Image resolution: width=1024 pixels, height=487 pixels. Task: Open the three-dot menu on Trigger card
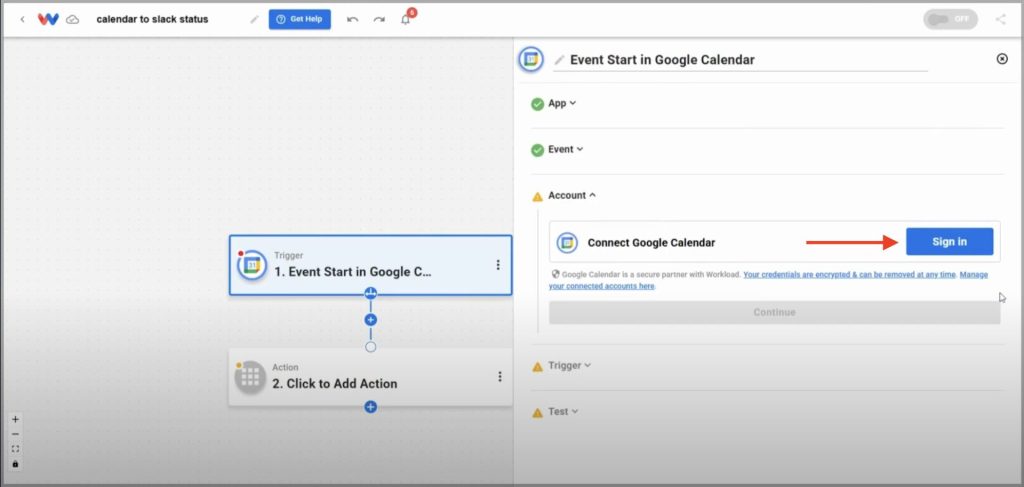tap(498, 265)
